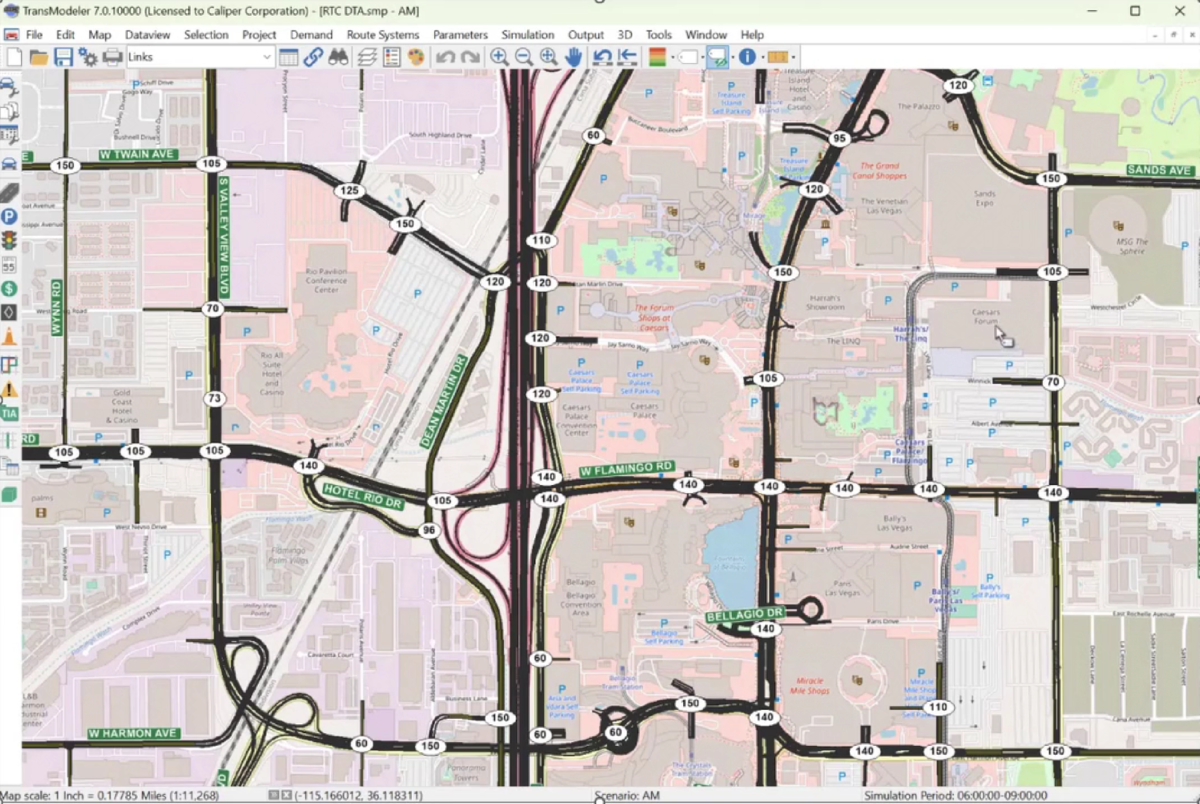This screenshot has width=1200, height=804.
Task: Open the Selection menu
Action: click(x=206, y=35)
